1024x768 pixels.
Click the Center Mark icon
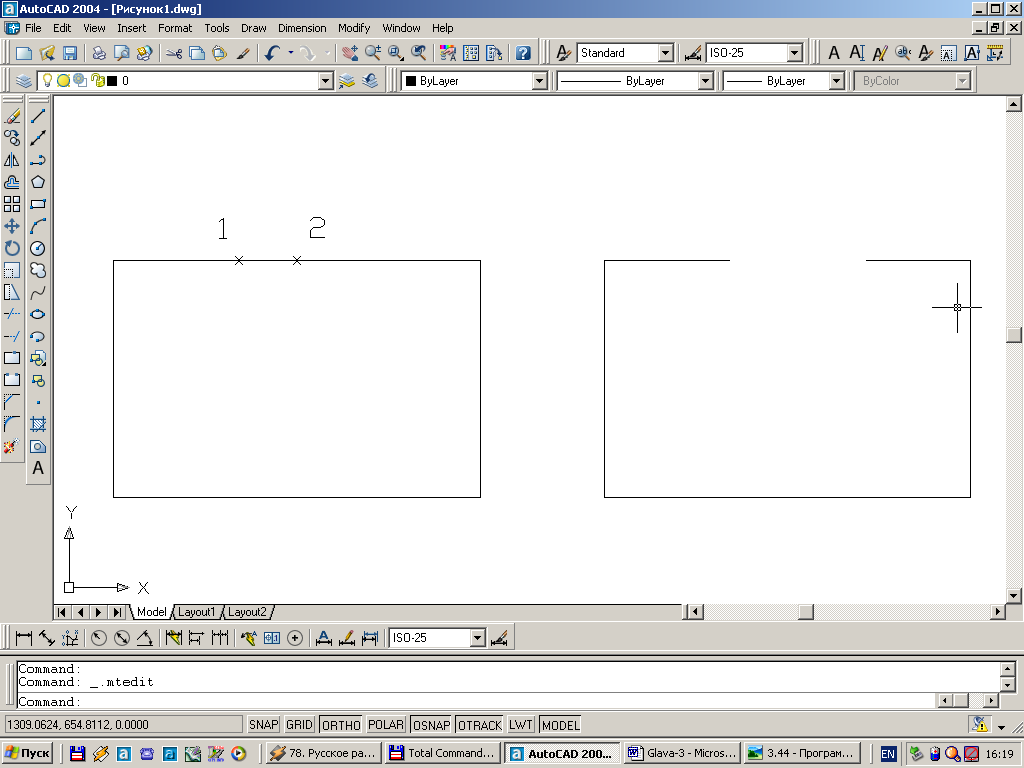[x=295, y=638]
